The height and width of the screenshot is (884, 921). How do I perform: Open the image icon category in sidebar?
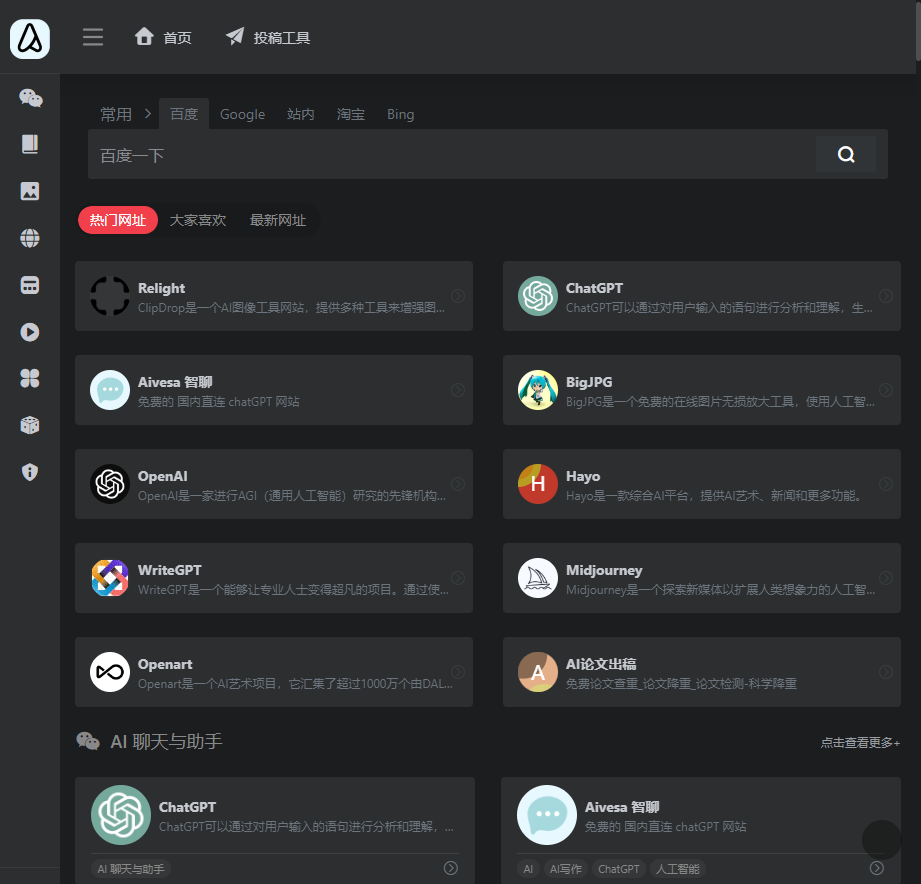30,191
